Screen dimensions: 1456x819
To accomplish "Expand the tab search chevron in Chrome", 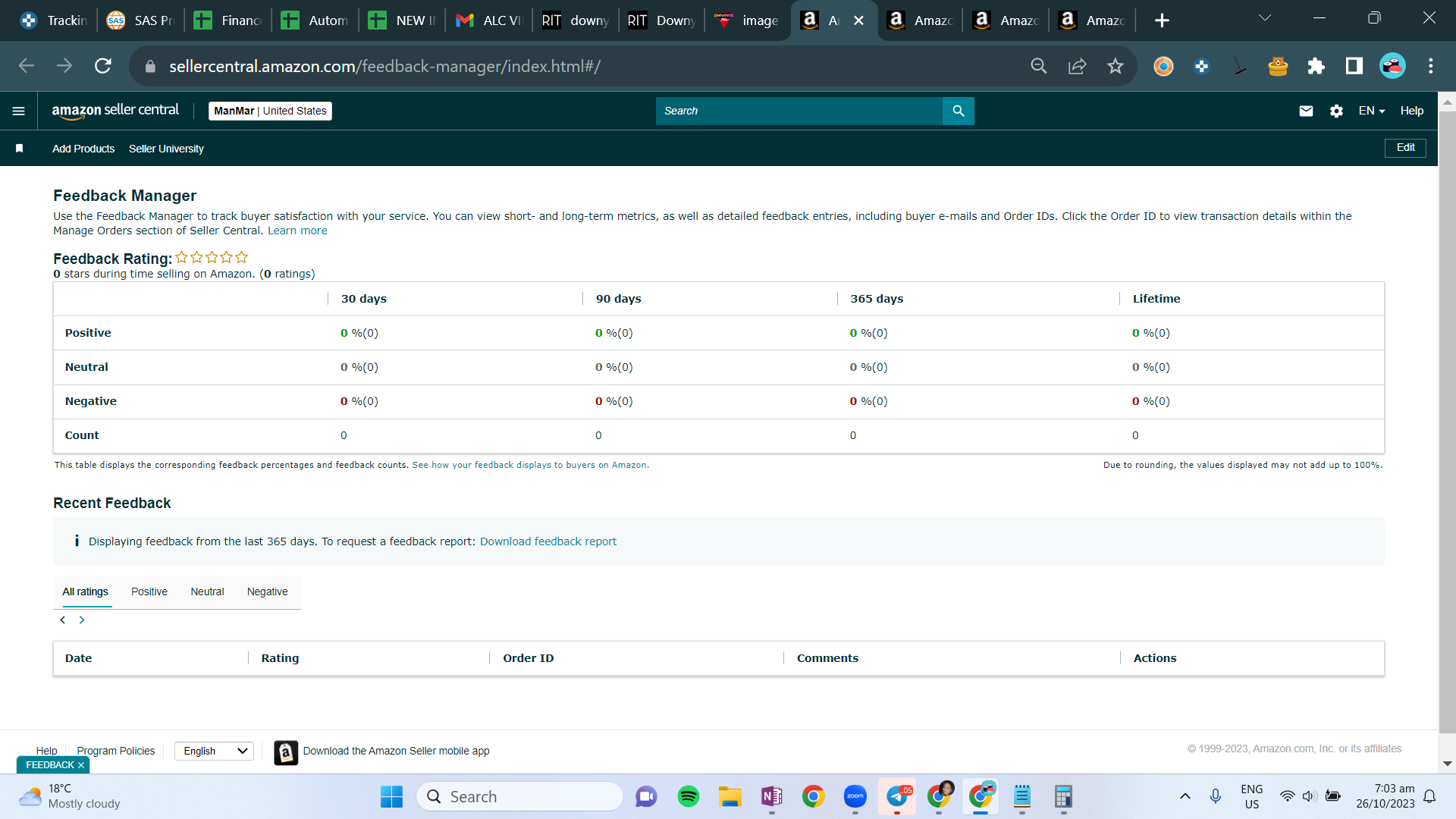I will pos(1265,17).
